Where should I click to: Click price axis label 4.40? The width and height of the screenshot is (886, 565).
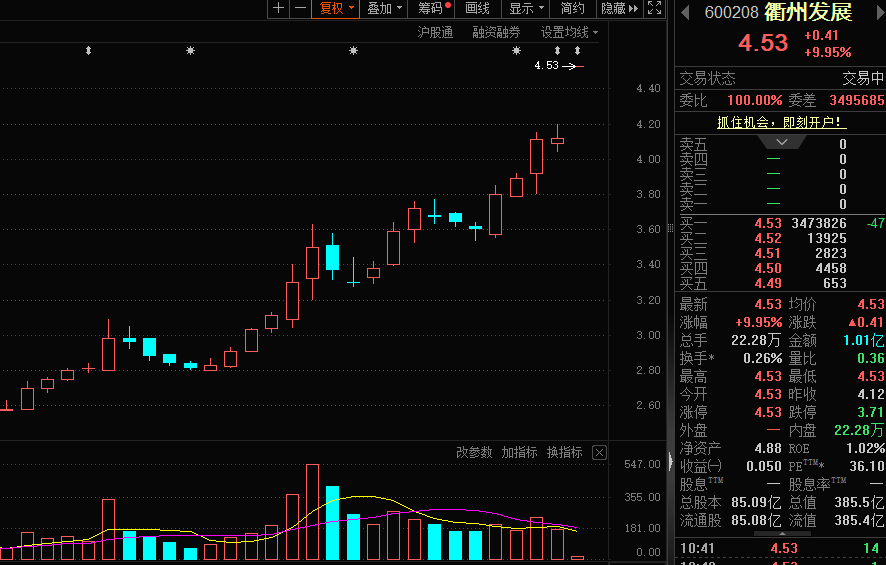tap(648, 88)
